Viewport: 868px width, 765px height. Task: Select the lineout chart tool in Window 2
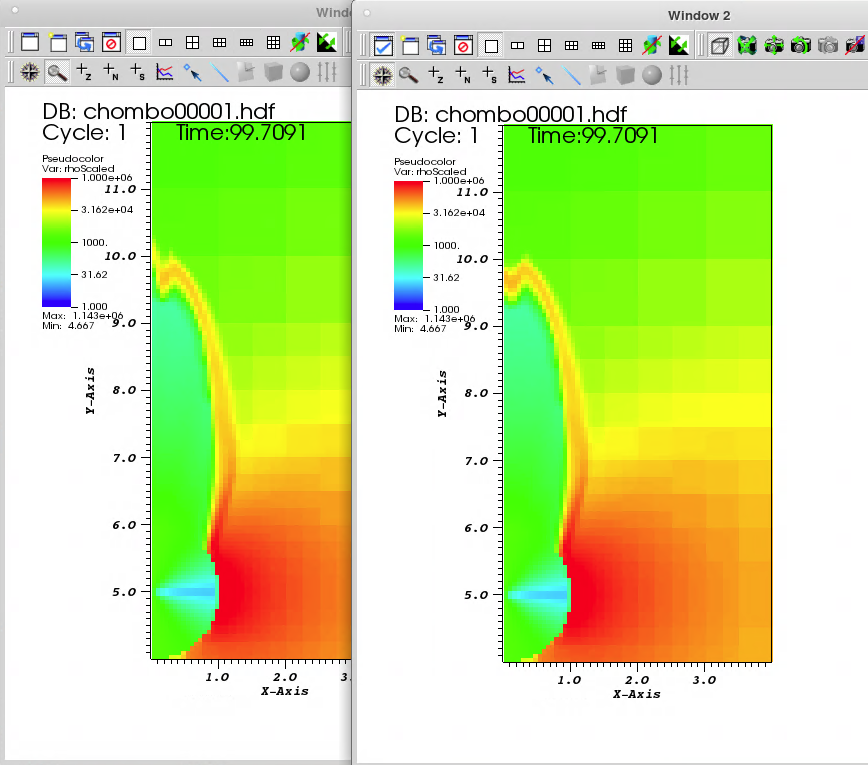(x=516, y=75)
